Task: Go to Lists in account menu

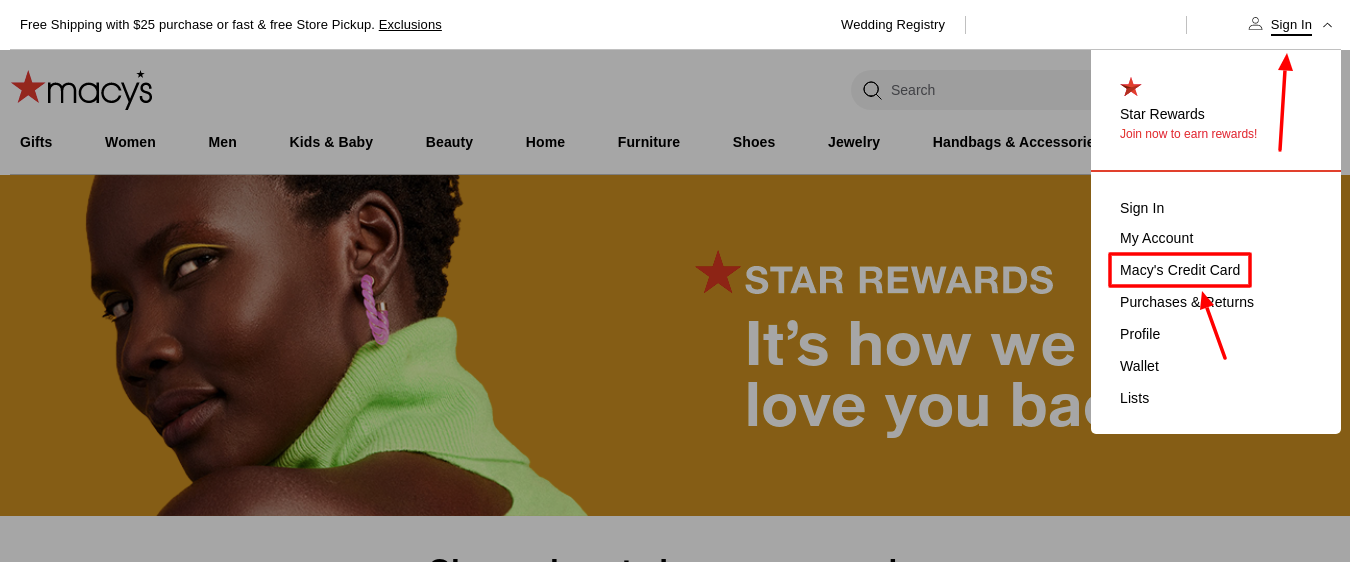Action: pos(1134,398)
